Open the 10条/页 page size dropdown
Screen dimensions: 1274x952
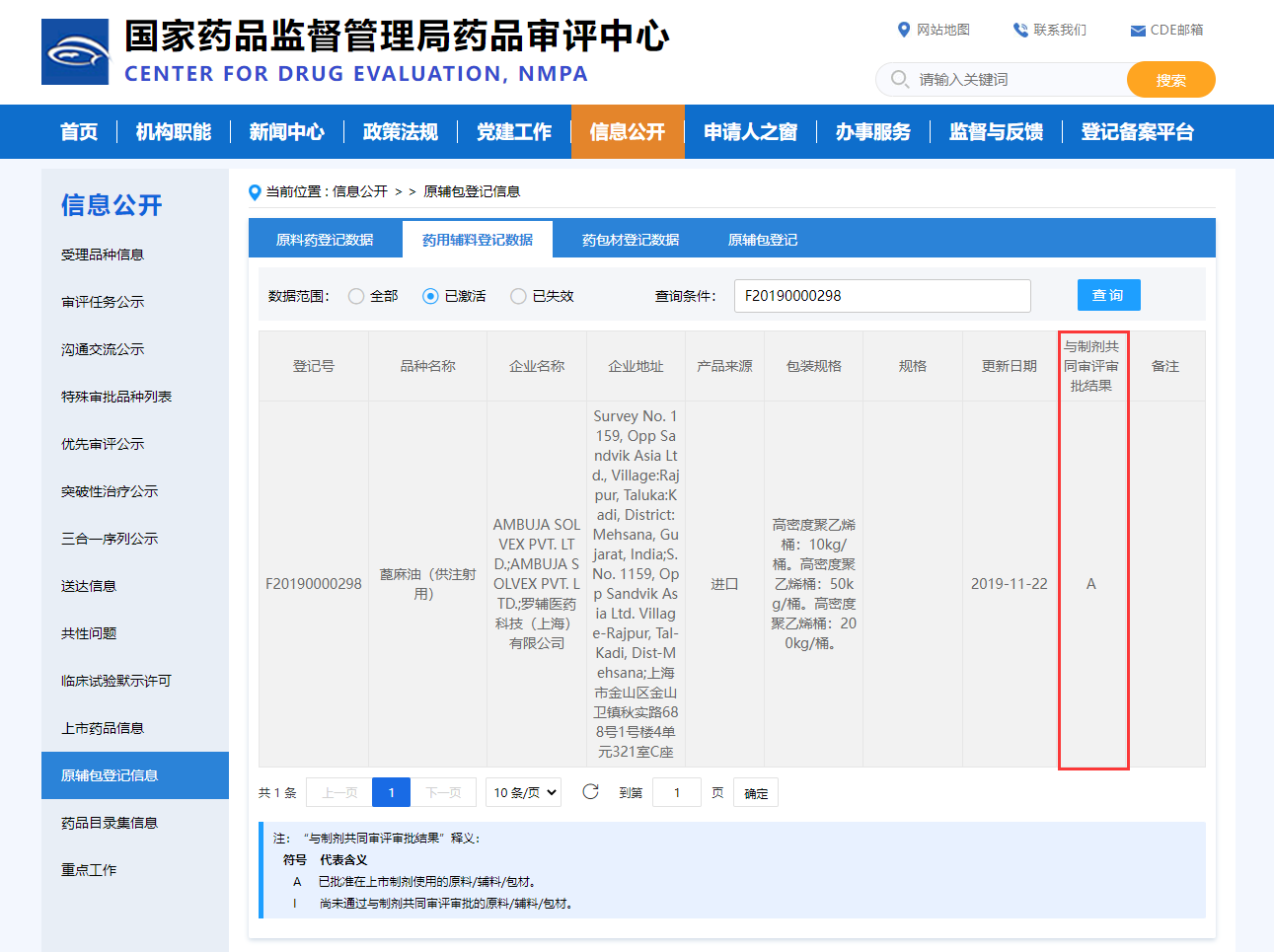[523, 792]
